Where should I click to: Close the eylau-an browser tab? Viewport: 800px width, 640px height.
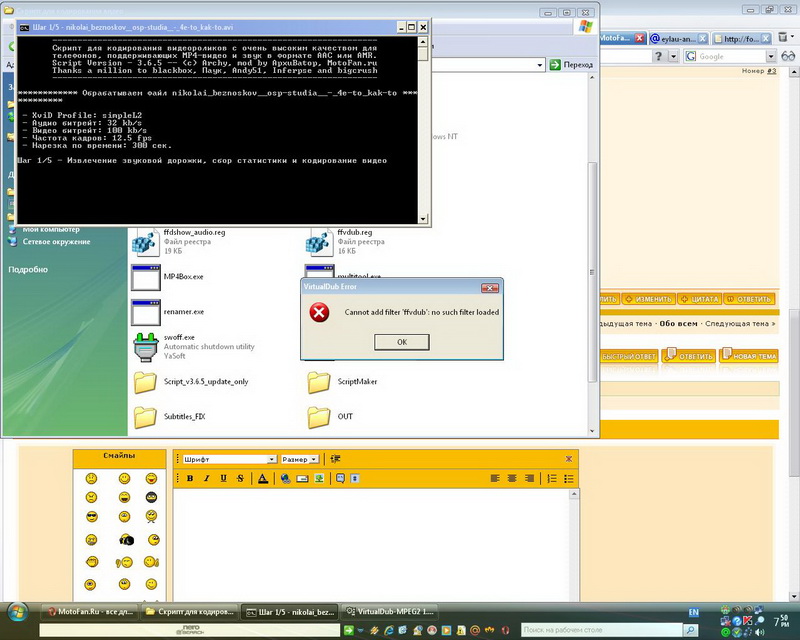(703, 38)
